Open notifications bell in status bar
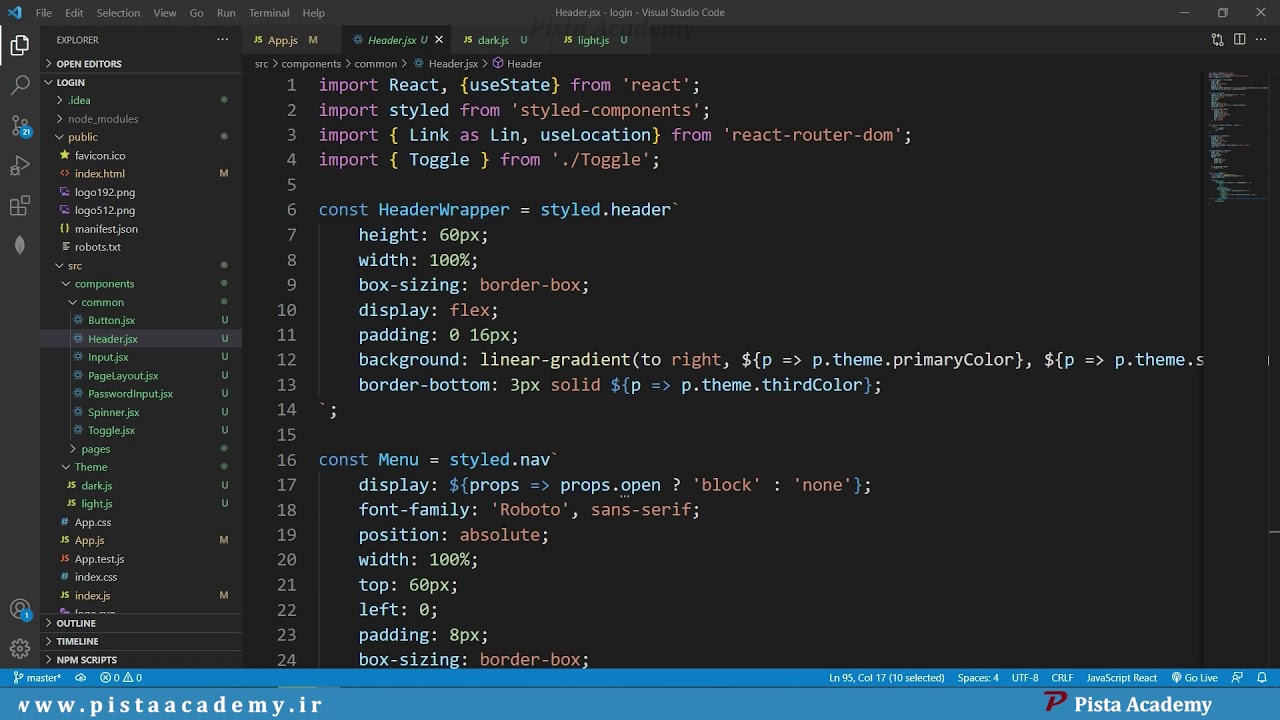The width and height of the screenshot is (1280, 720). click(x=1261, y=678)
